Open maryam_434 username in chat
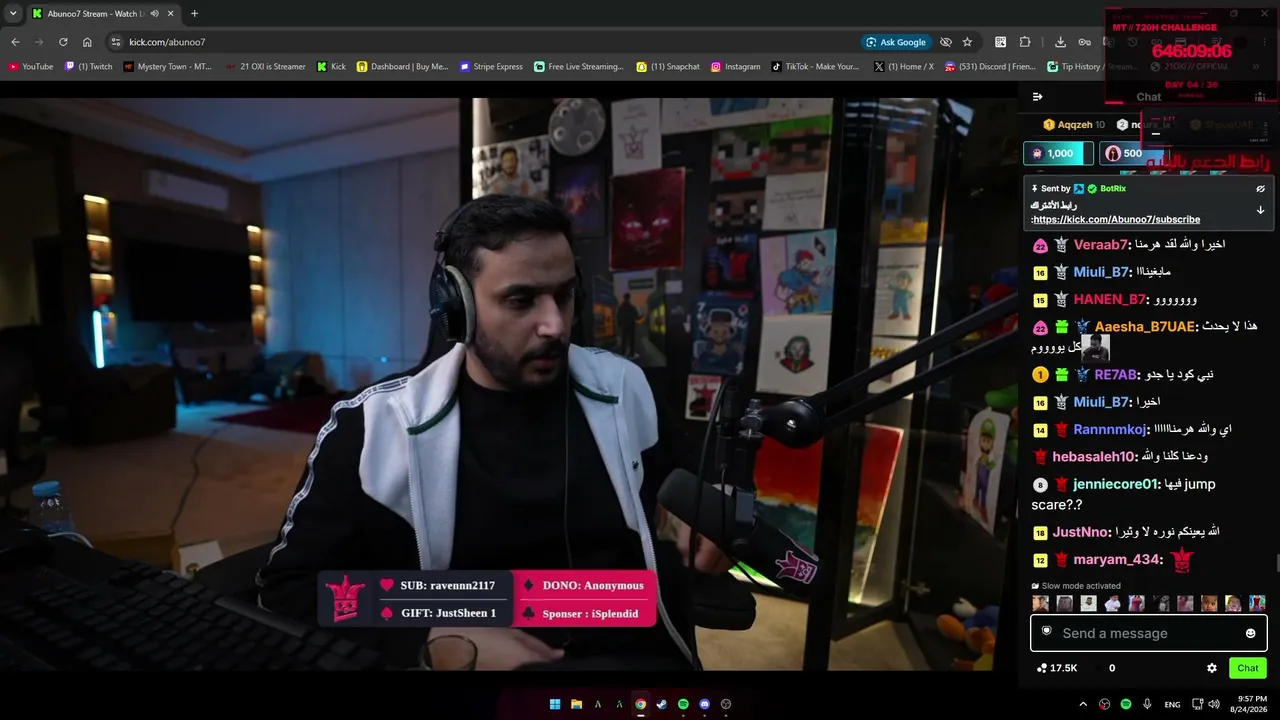Image resolution: width=1280 pixels, height=720 pixels. tap(1118, 560)
